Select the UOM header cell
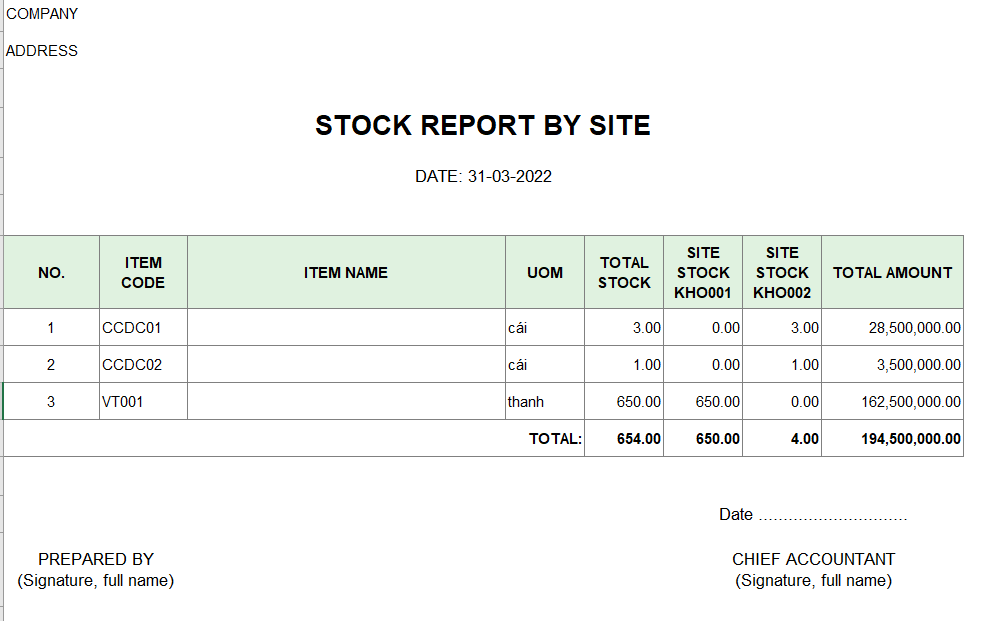This screenshot has height=621, width=994. (x=545, y=272)
